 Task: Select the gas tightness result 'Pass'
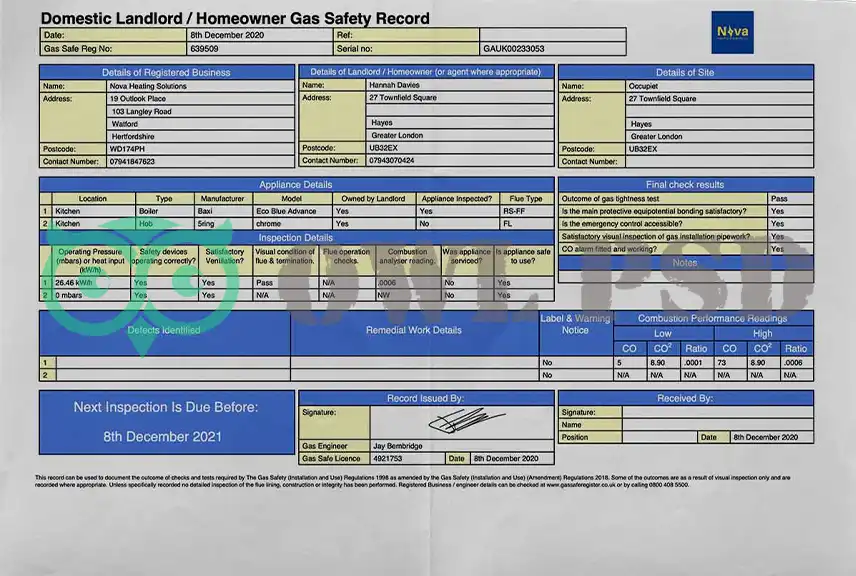[x=778, y=199]
